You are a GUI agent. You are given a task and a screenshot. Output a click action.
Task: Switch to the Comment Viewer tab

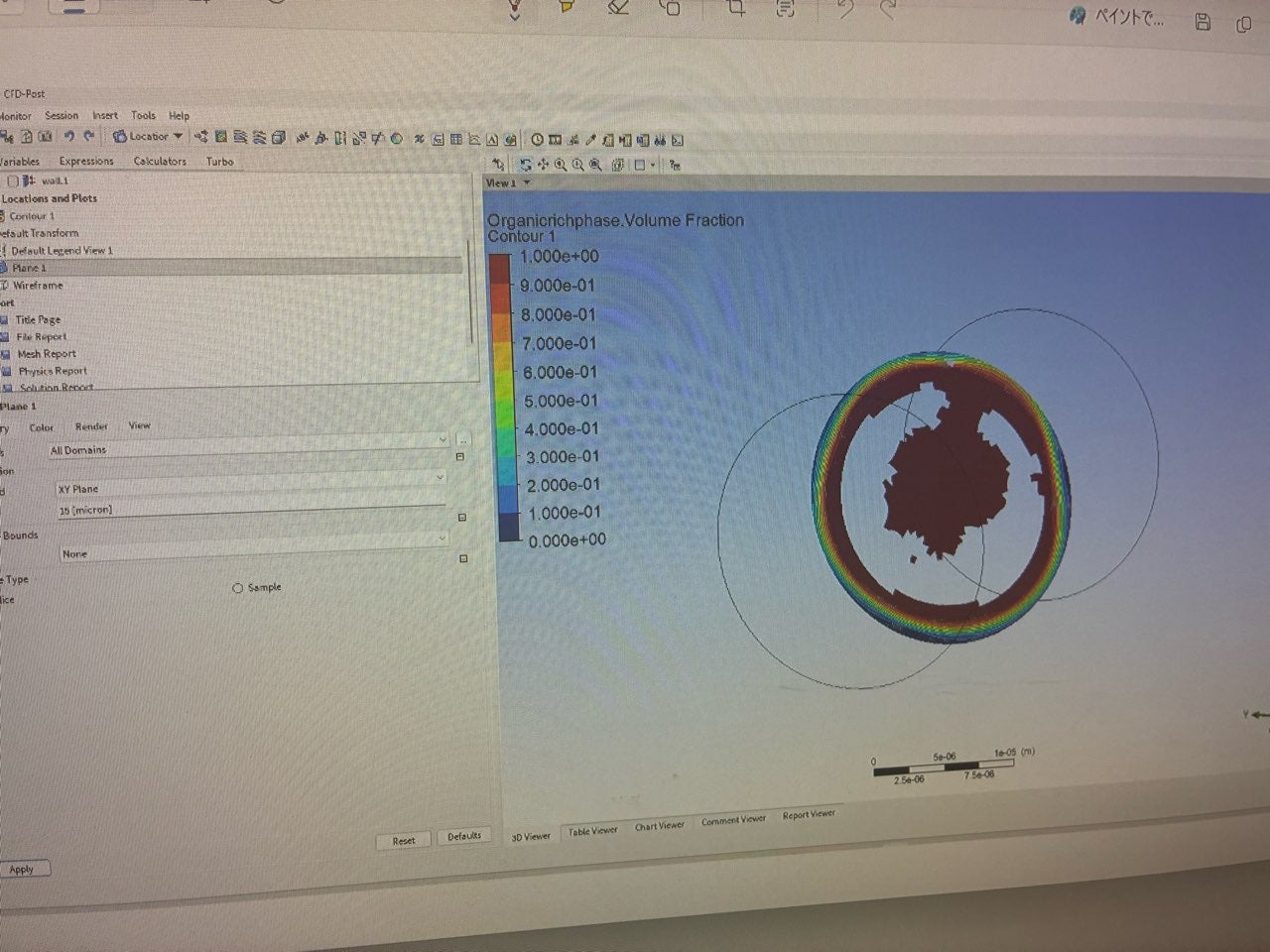coord(733,820)
